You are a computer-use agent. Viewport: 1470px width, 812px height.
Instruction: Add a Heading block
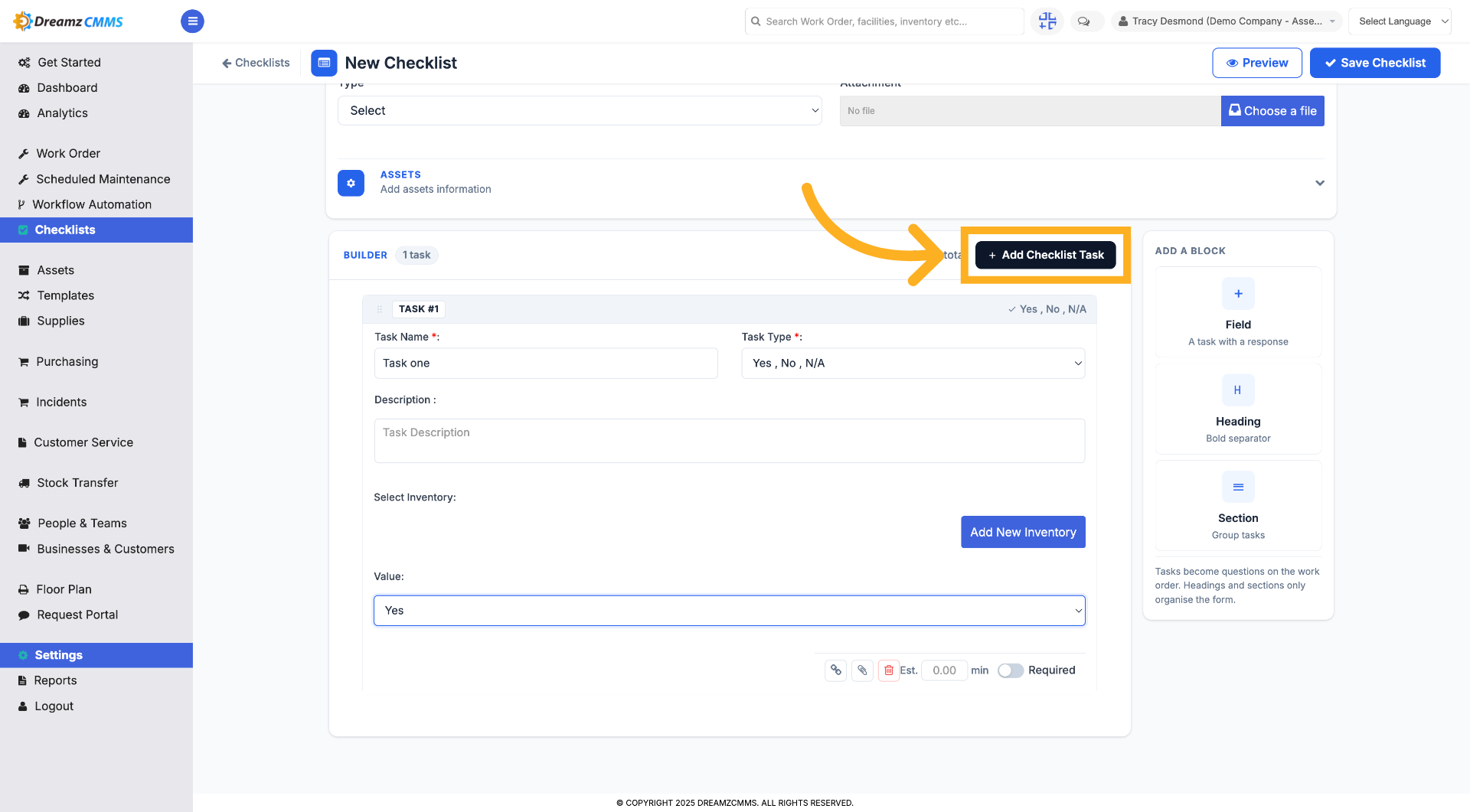pos(1238,409)
